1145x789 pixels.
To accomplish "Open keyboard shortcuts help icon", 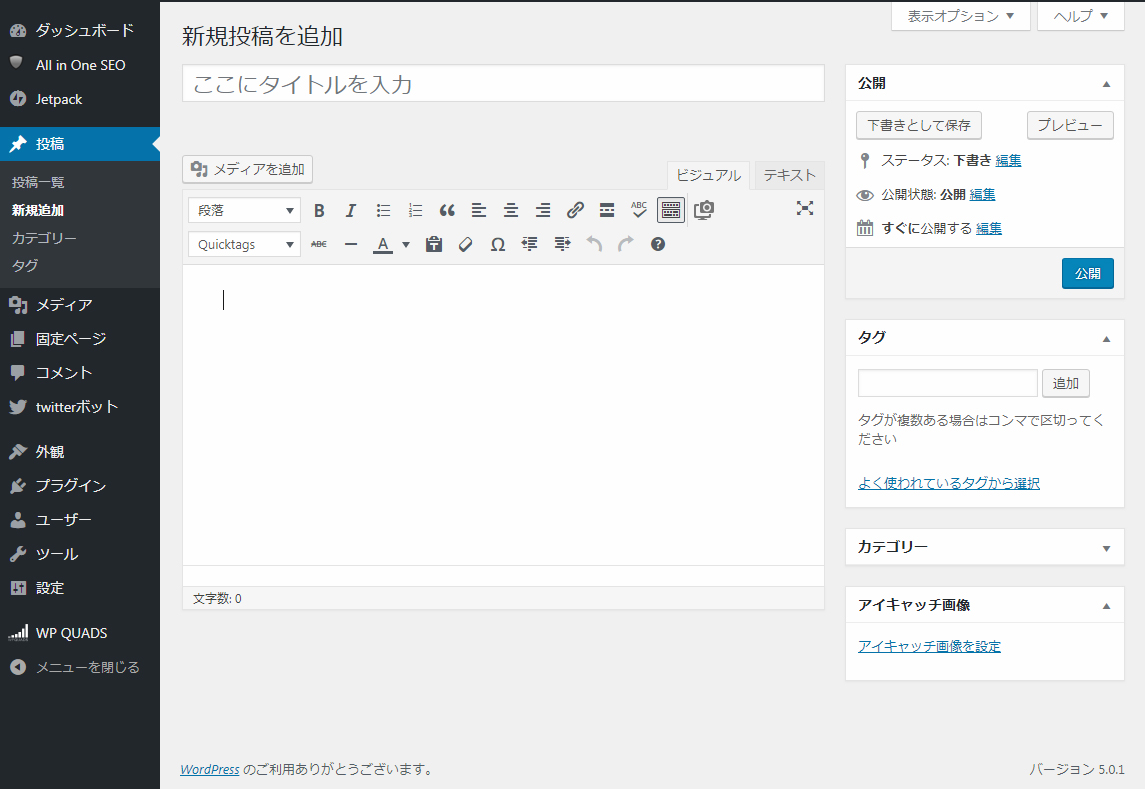I will (658, 244).
